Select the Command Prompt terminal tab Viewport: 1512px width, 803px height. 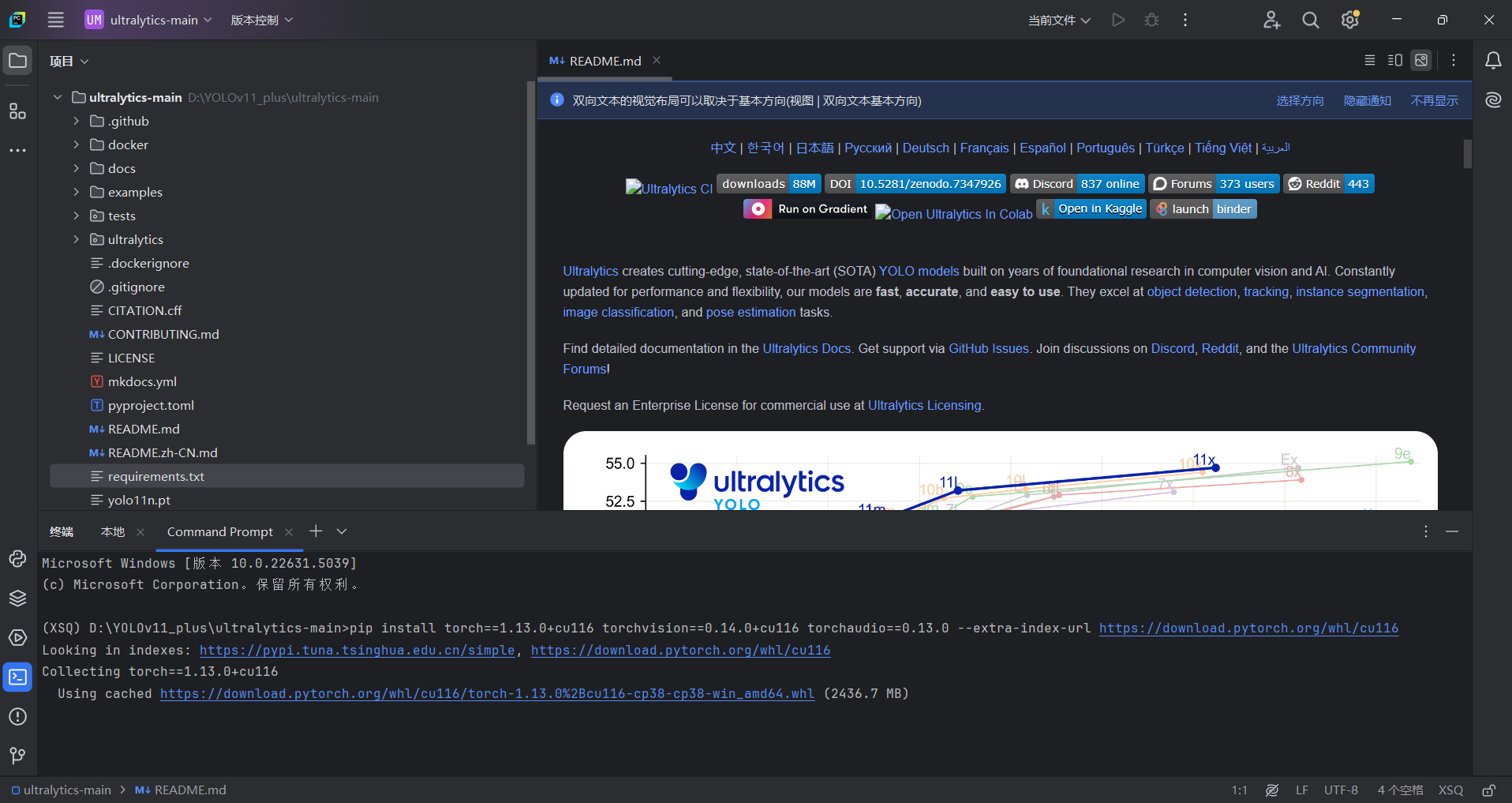(x=220, y=531)
